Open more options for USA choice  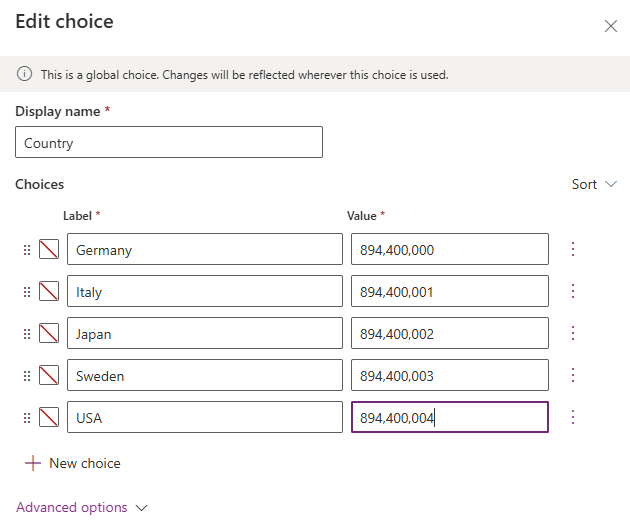pos(573,417)
